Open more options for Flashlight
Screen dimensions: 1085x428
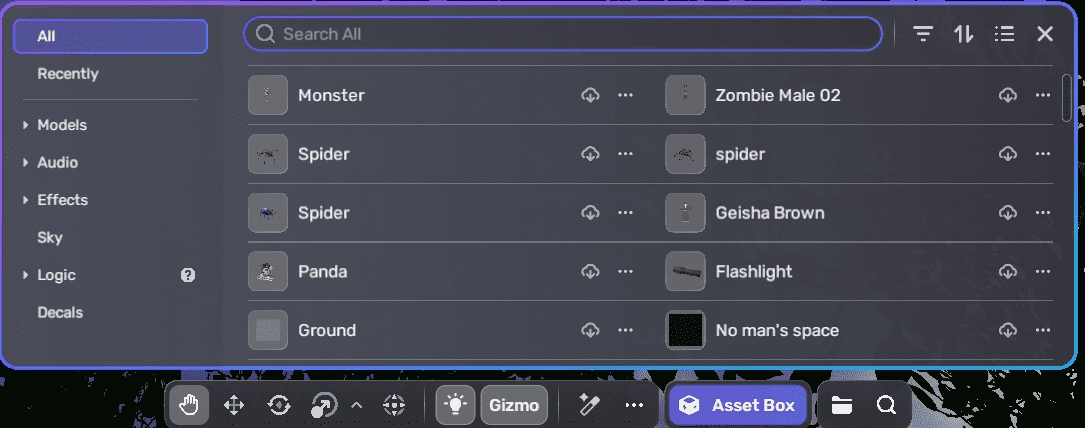tap(1043, 271)
